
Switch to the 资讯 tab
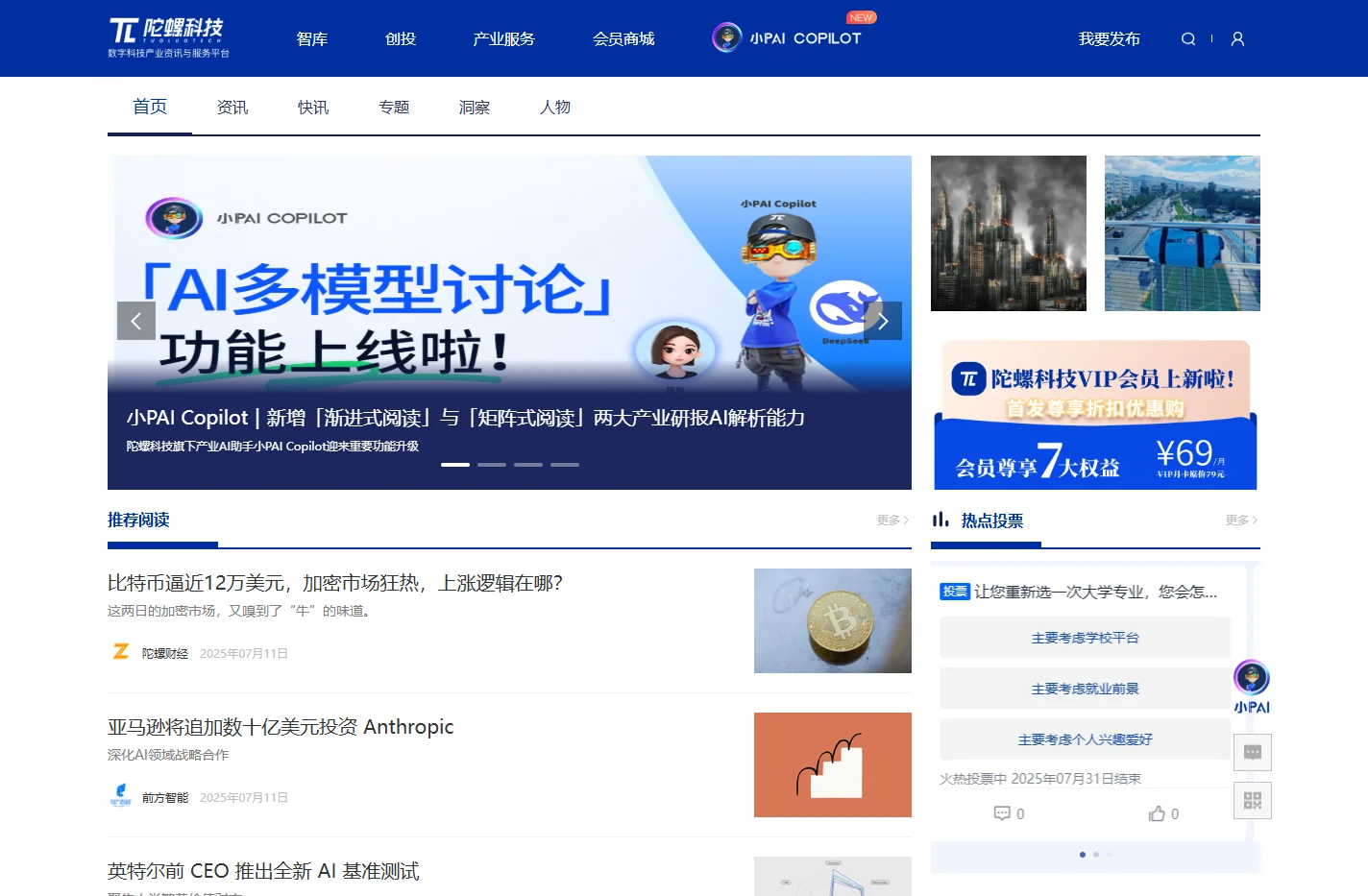232,107
